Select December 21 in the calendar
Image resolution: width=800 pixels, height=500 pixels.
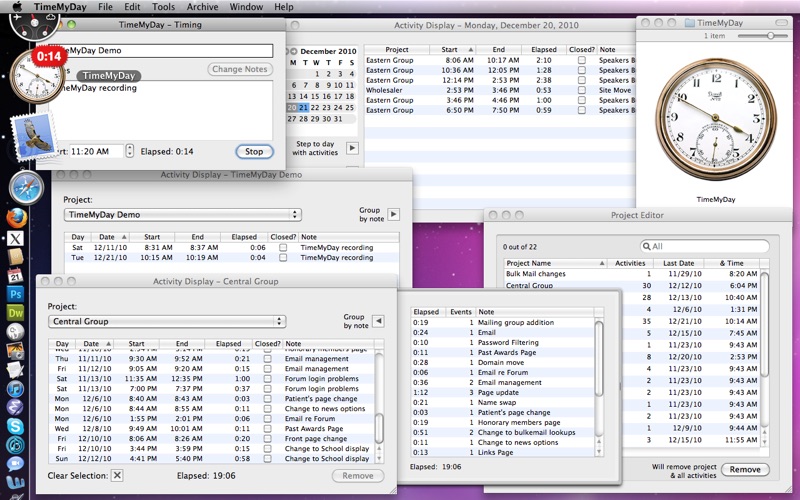point(303,108)
